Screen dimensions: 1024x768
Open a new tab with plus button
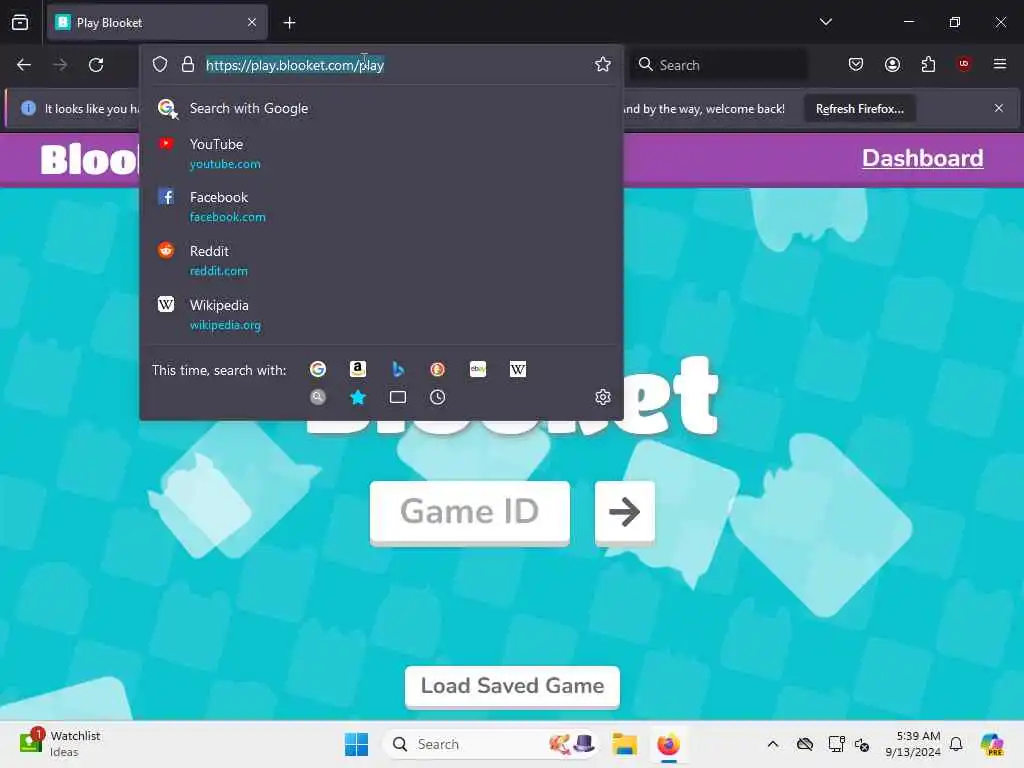pyautogui.click(x=289, y=23)
